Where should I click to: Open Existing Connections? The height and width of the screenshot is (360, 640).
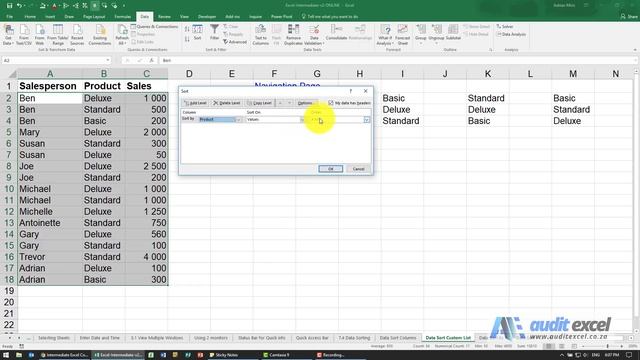pos(100,35)
